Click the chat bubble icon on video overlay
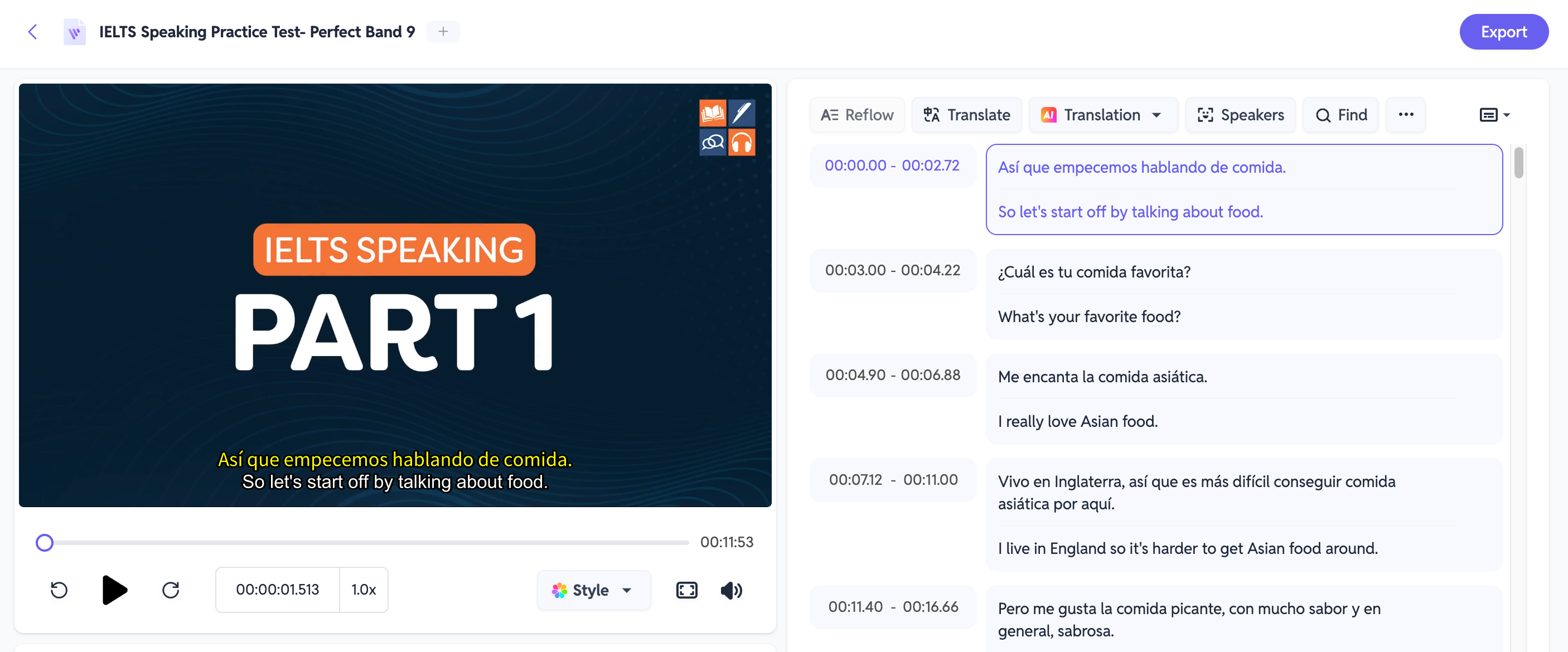Image resolution: width=1568 pixels, height=652 pixels. click(x=714, y=141)
